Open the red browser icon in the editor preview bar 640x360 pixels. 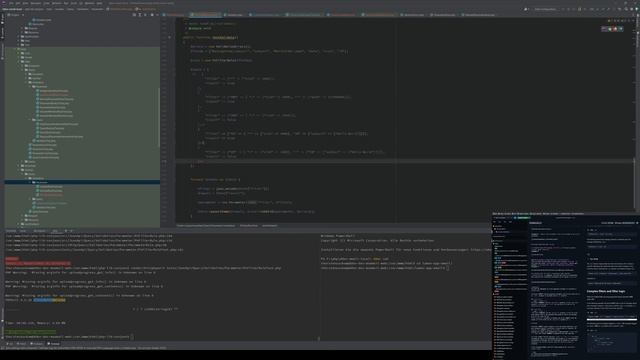pos(615,29)
